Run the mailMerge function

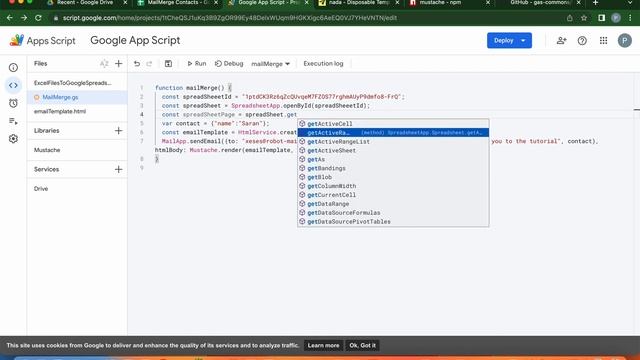point(196,64)
